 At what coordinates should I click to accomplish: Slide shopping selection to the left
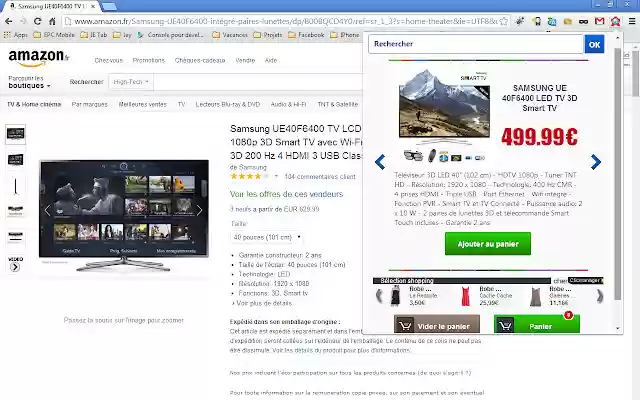tap(379, 296)
